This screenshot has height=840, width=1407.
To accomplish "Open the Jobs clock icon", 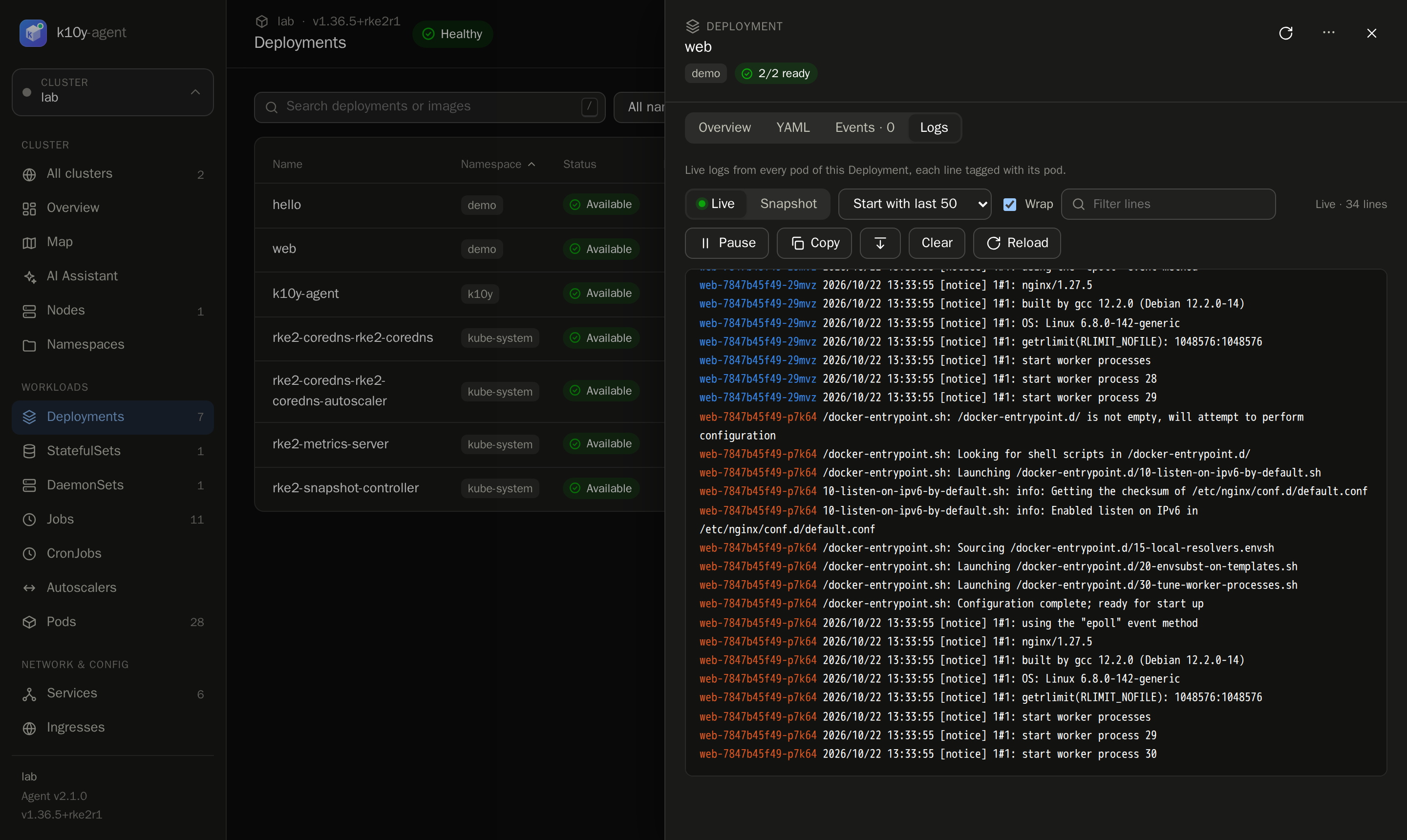I will (x=29, y=520).
